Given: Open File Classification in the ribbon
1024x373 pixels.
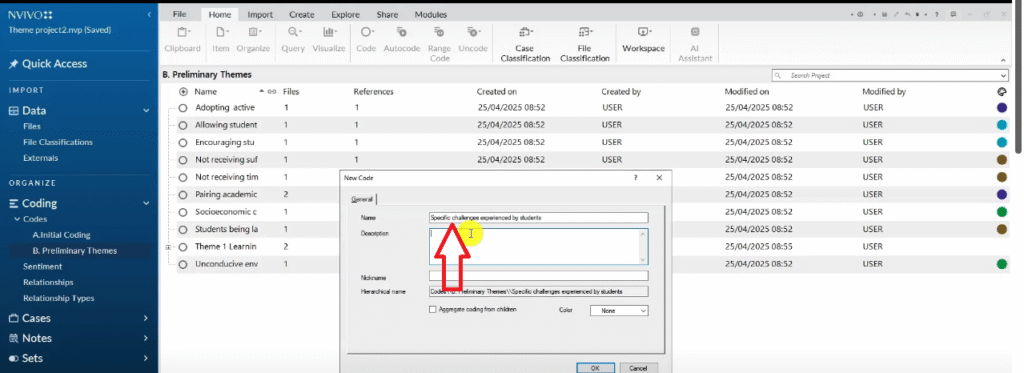Looking at the screenshot, I should pos(584,43).
